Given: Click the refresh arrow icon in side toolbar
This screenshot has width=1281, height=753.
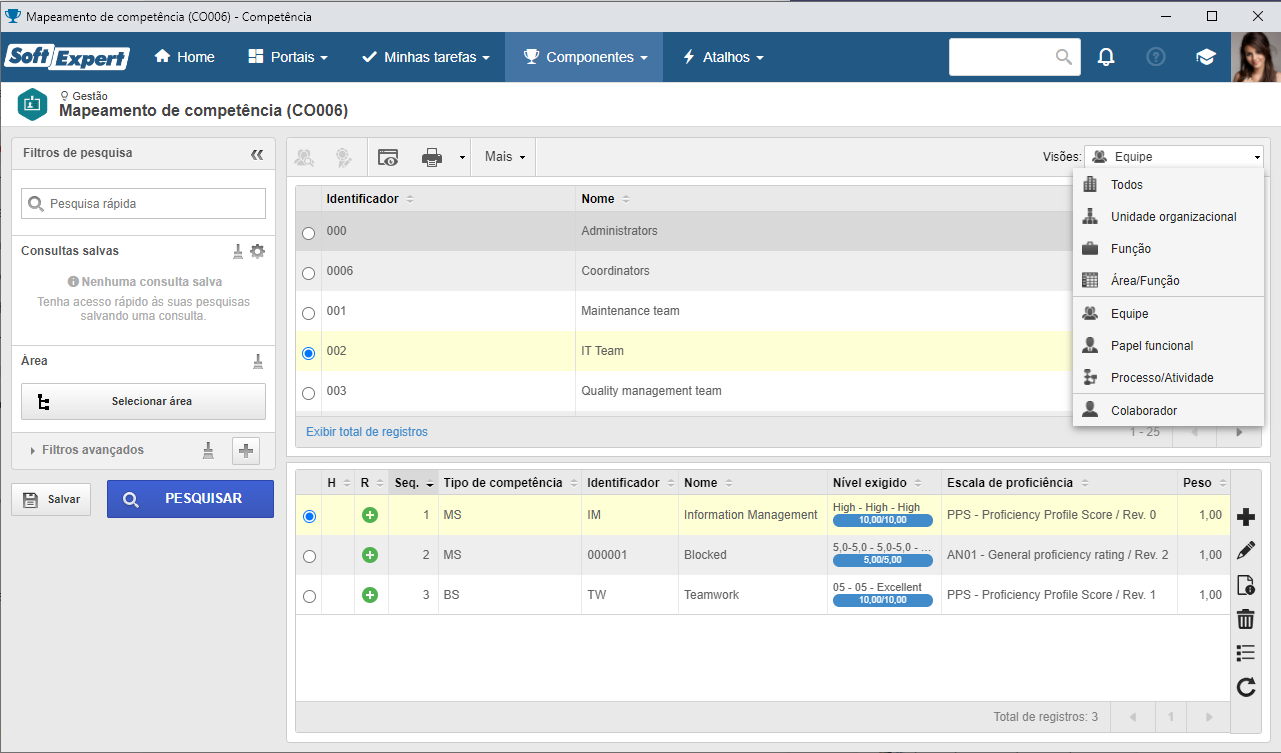Looking at the screenshot, I should coord(1245,687).
